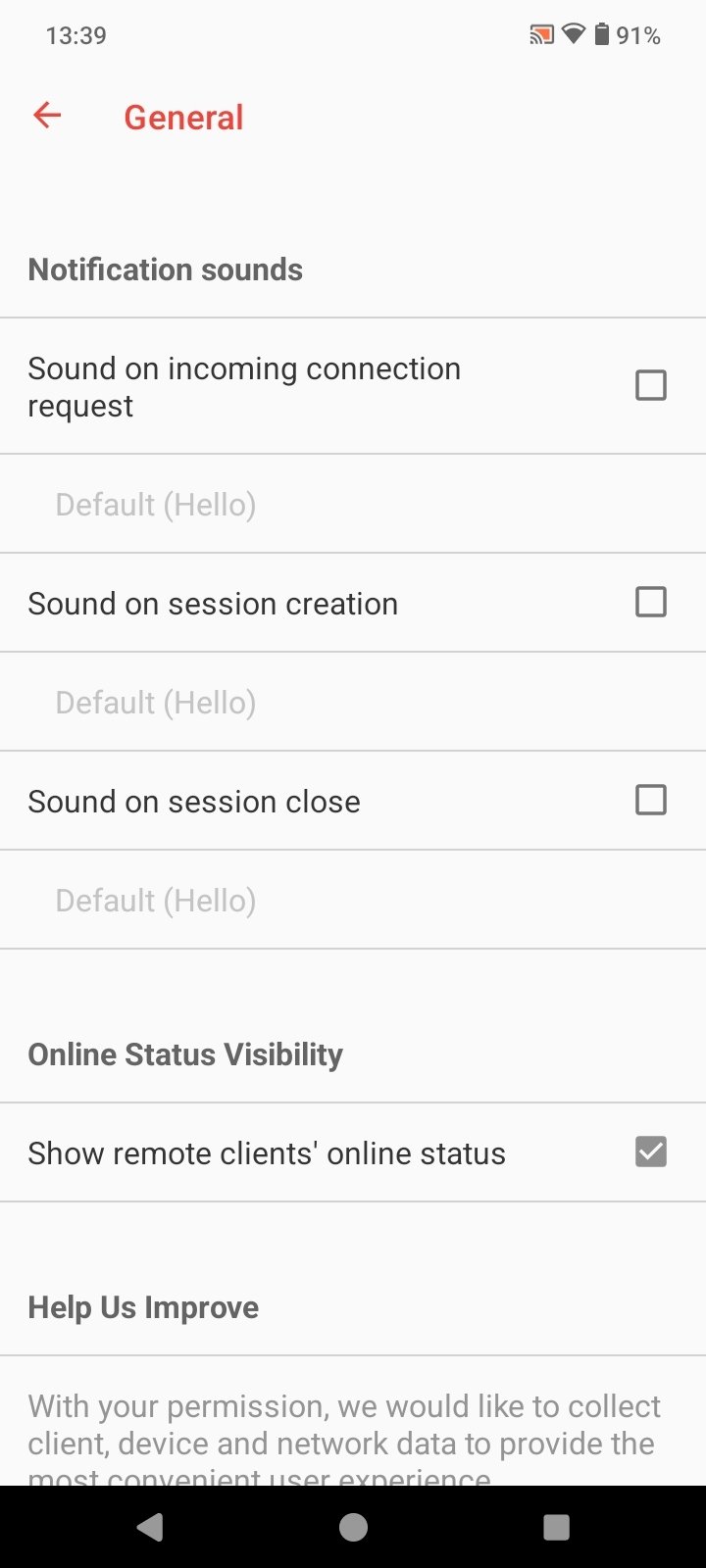This screenshot has width=706, height=1568.
Task: Tap the Sound on session close label
Action: pos(194,802)
